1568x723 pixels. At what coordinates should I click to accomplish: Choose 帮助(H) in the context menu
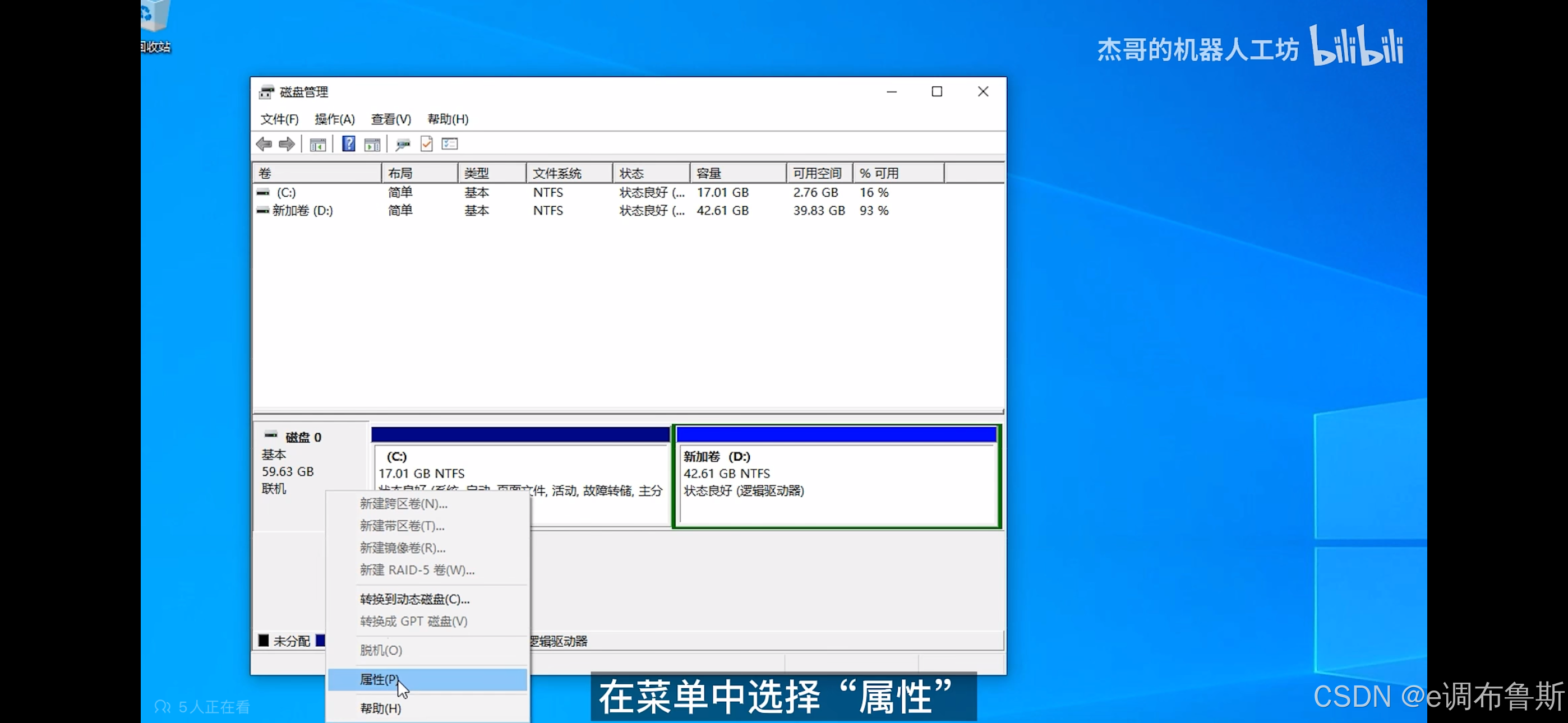point(427,708)
